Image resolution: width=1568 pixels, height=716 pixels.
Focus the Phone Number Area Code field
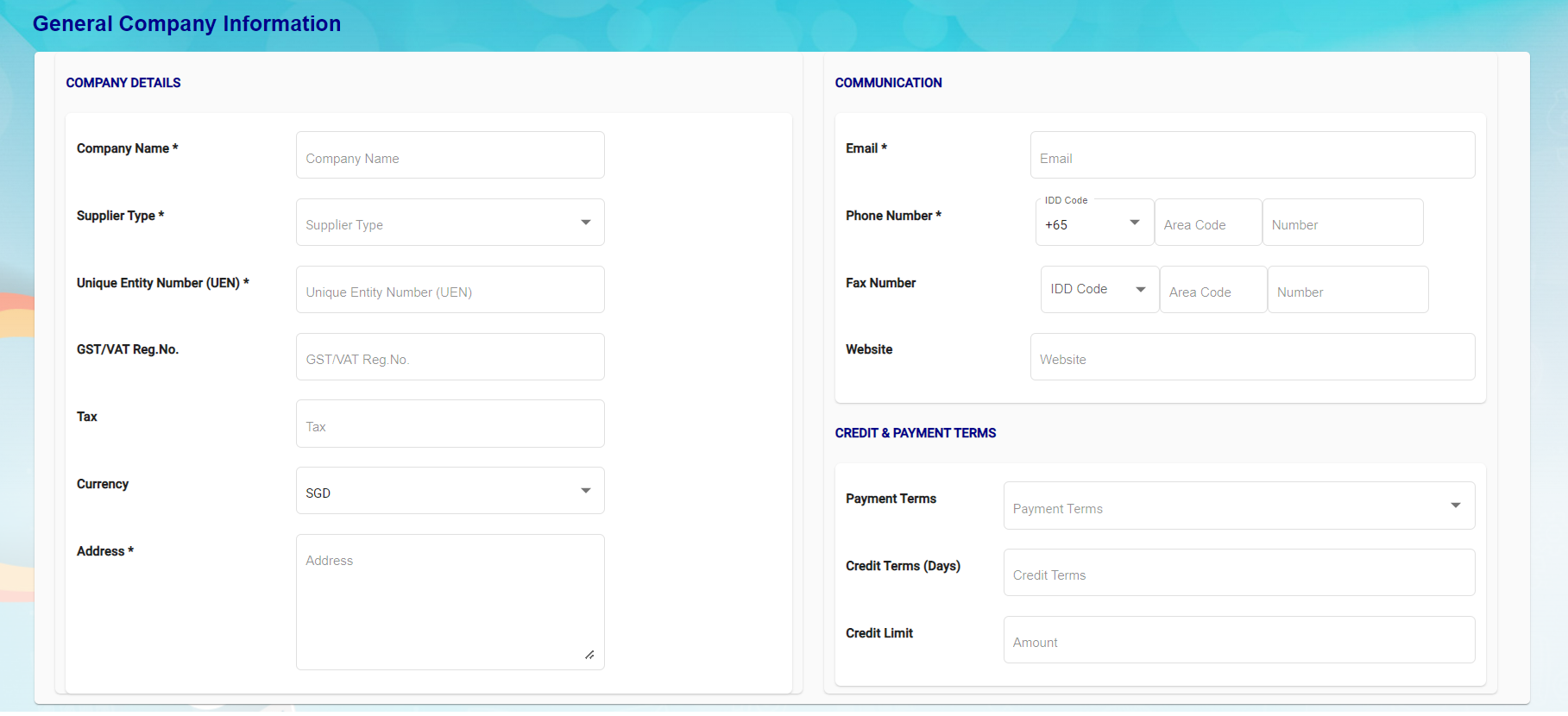coord(1207,223)
